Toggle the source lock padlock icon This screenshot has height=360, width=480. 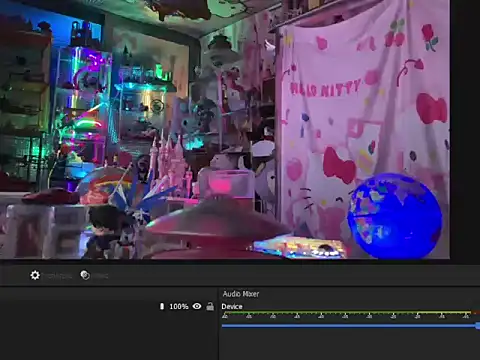click(x=210, y=306)
